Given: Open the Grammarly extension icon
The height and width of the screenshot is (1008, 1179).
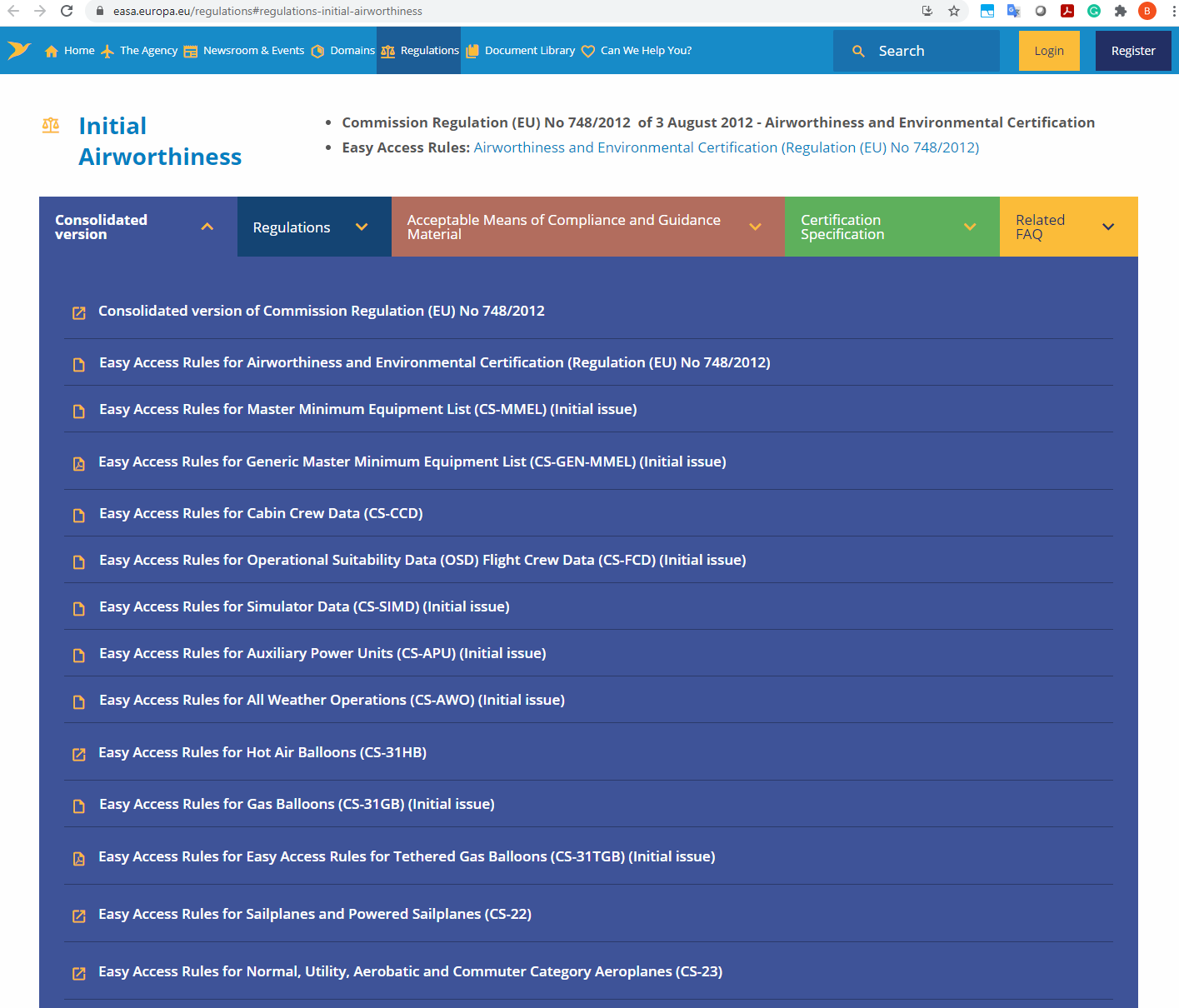Looking at the screenshot, I should [1094, 11].
